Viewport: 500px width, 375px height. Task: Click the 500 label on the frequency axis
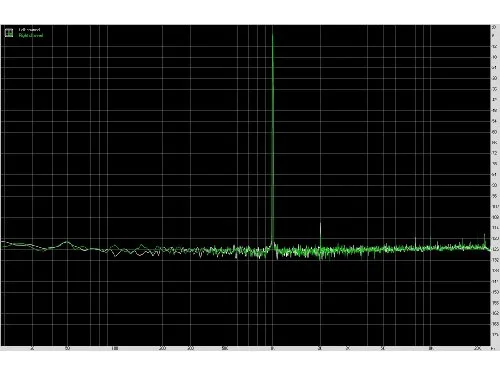coord(225,349)
